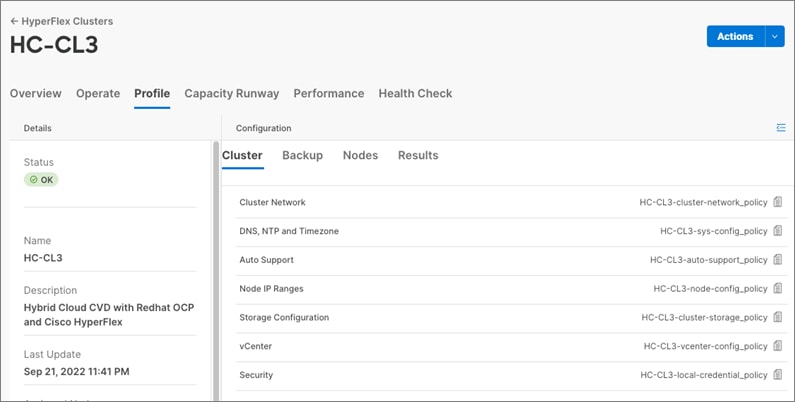This screenshot has width=795, height=402.
Task: Open the Performance tab
Action: coord(329,94)
